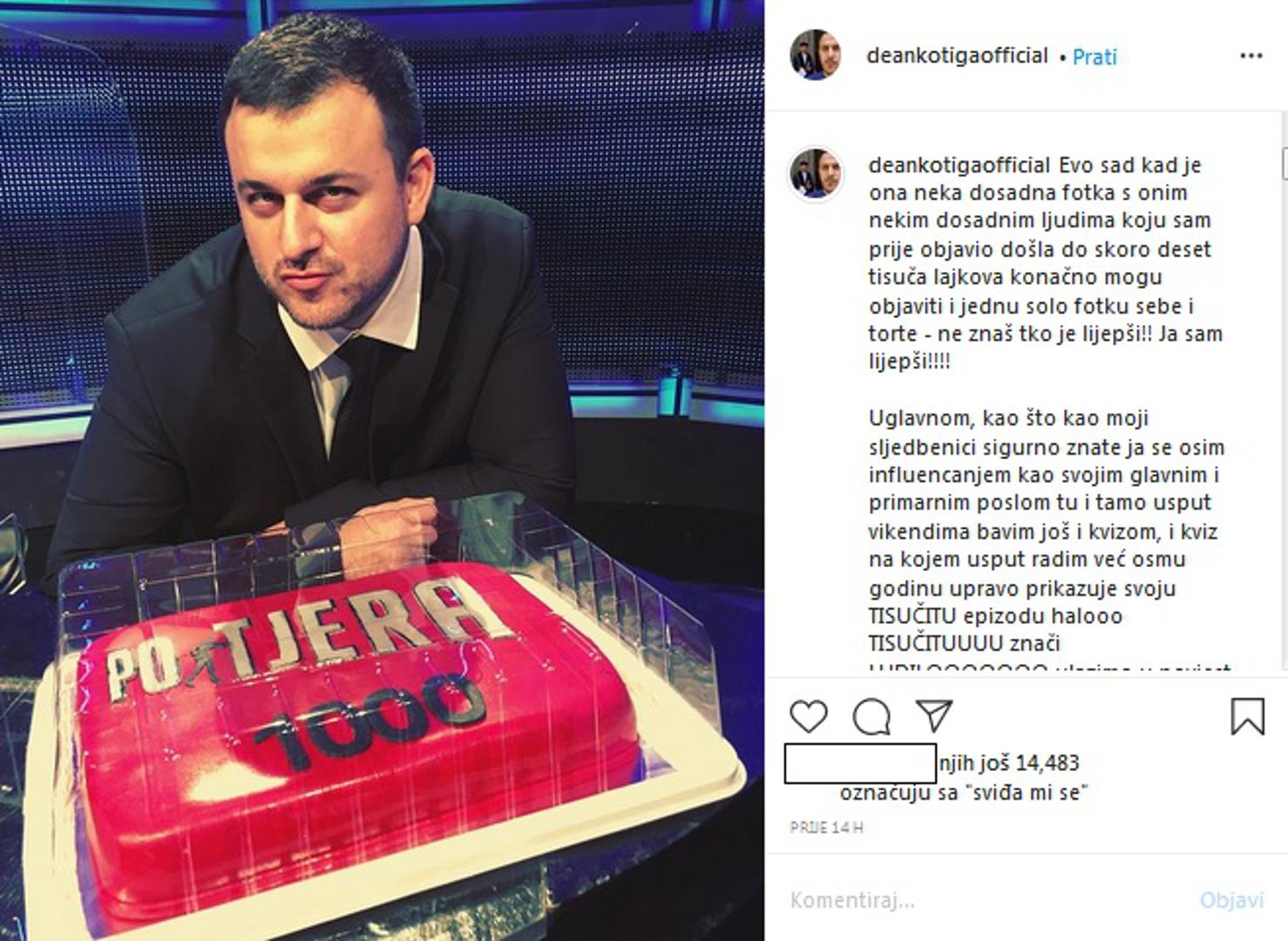Submit comment with Objavi button
The width and height of the screenshot is (1288, 941).
tap(1231, 900)
